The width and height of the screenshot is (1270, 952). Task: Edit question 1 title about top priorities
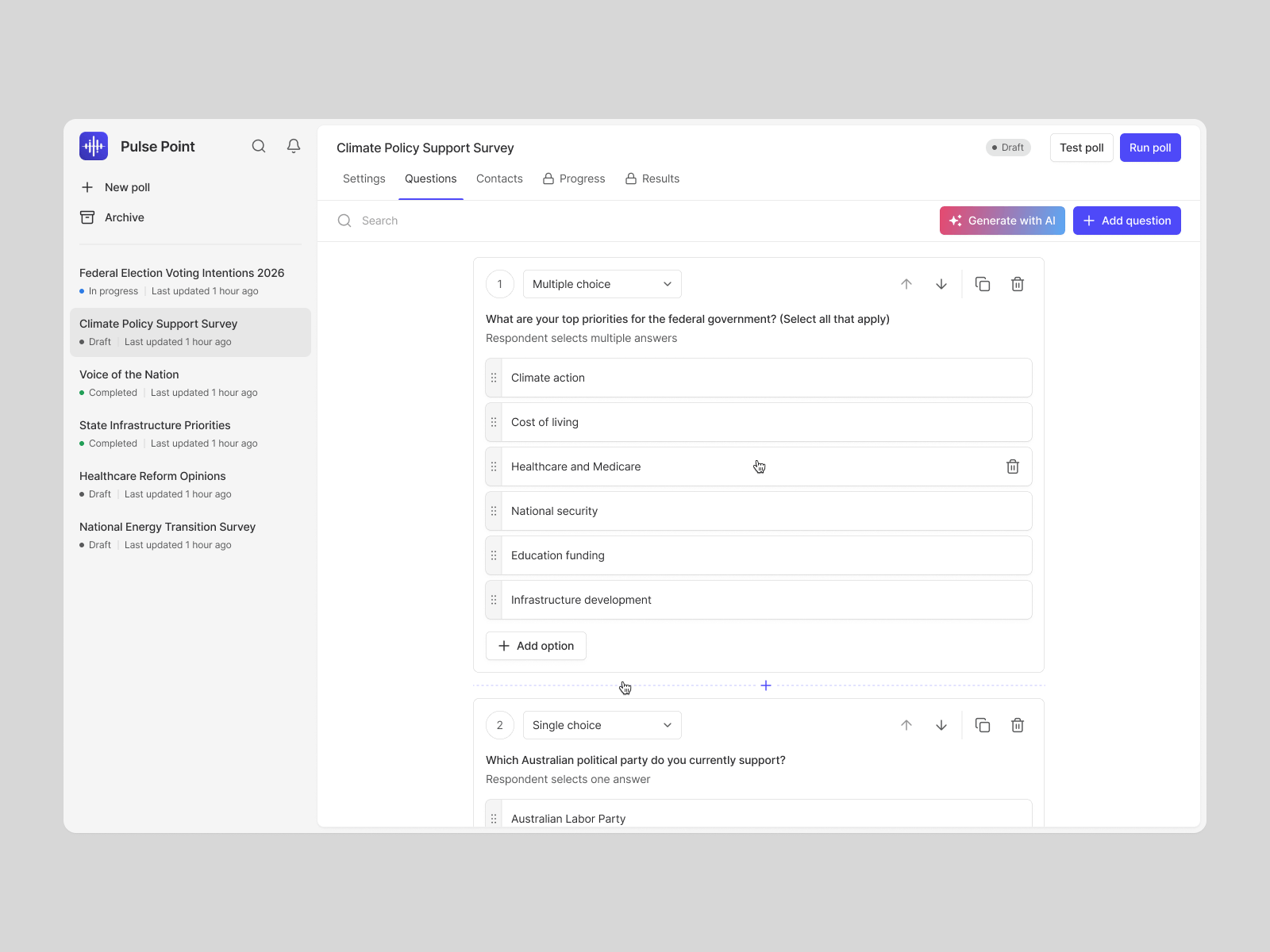687,319
